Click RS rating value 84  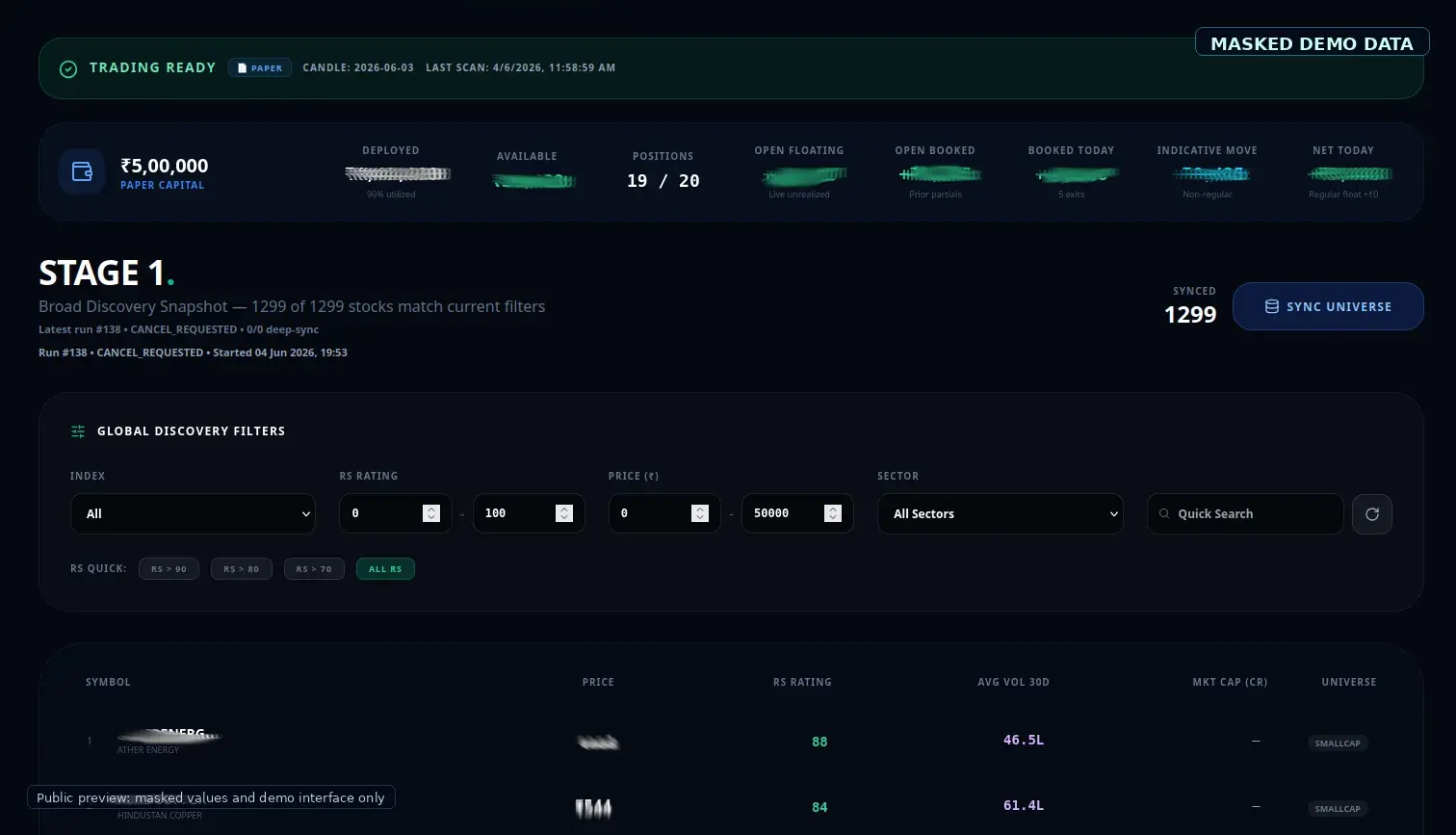tap(819, 807)
